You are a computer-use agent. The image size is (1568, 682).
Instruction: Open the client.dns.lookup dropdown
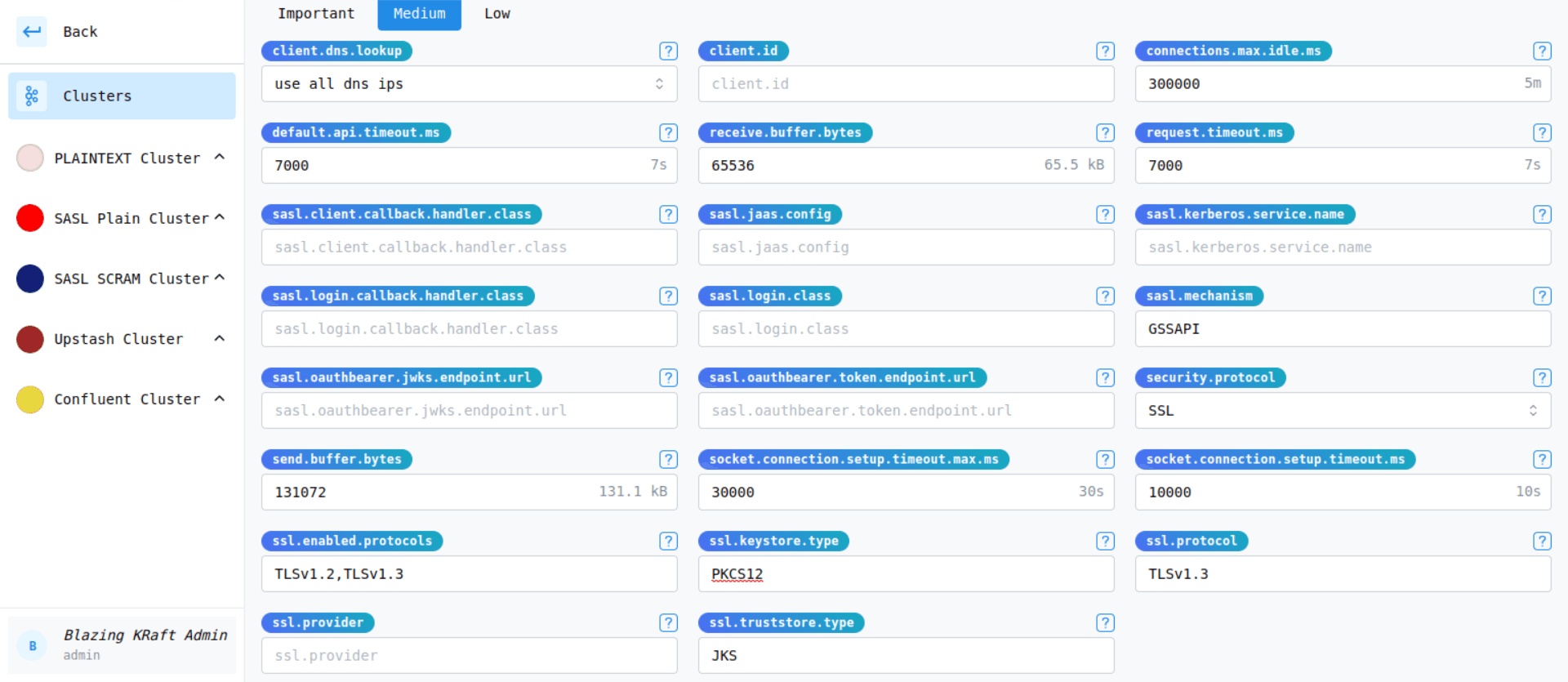tap(470, 83)
